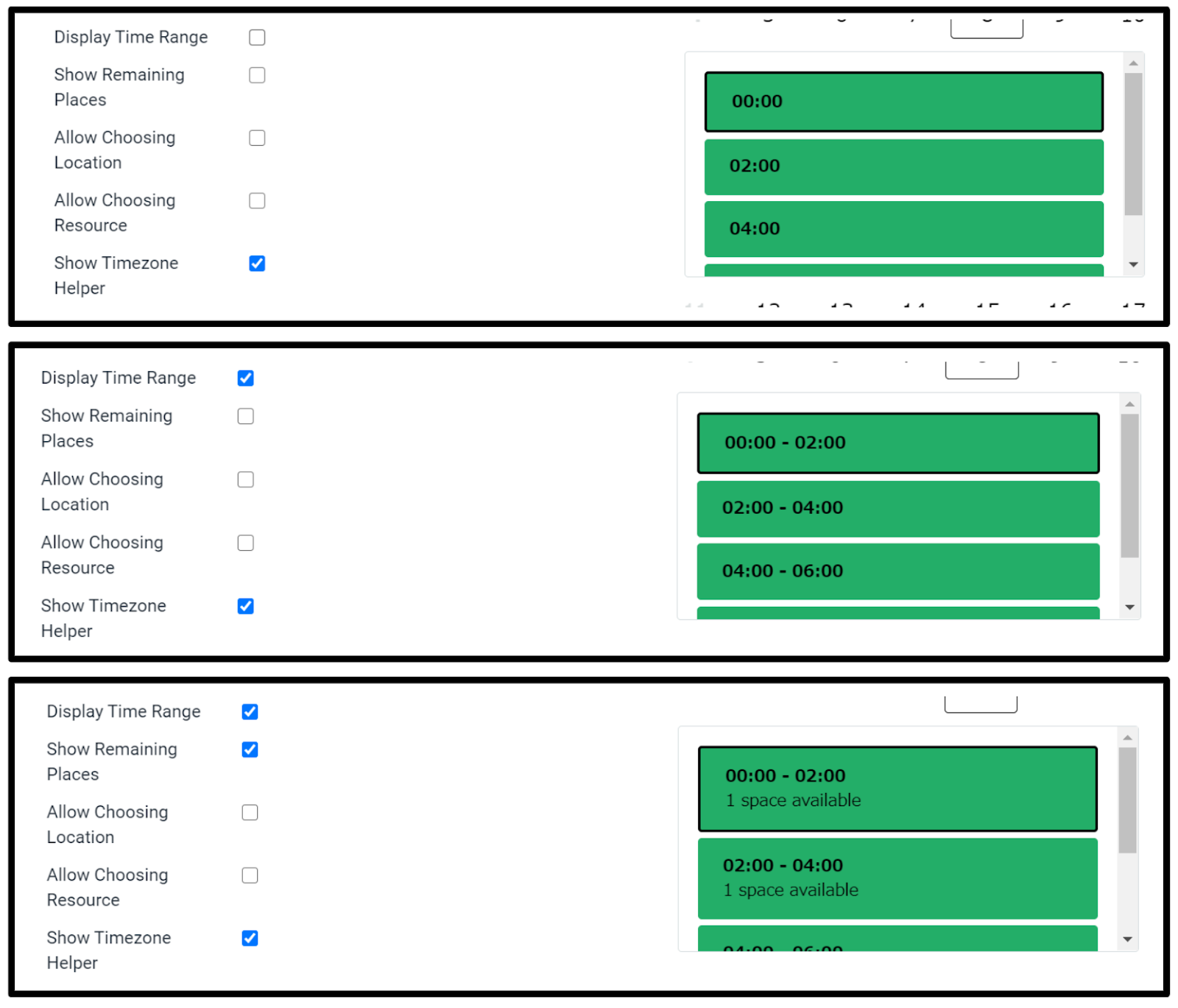Uncheck Display Time Range in middle panel
Viewport: 1178px width, 1008px height.
tap(246, 378)
